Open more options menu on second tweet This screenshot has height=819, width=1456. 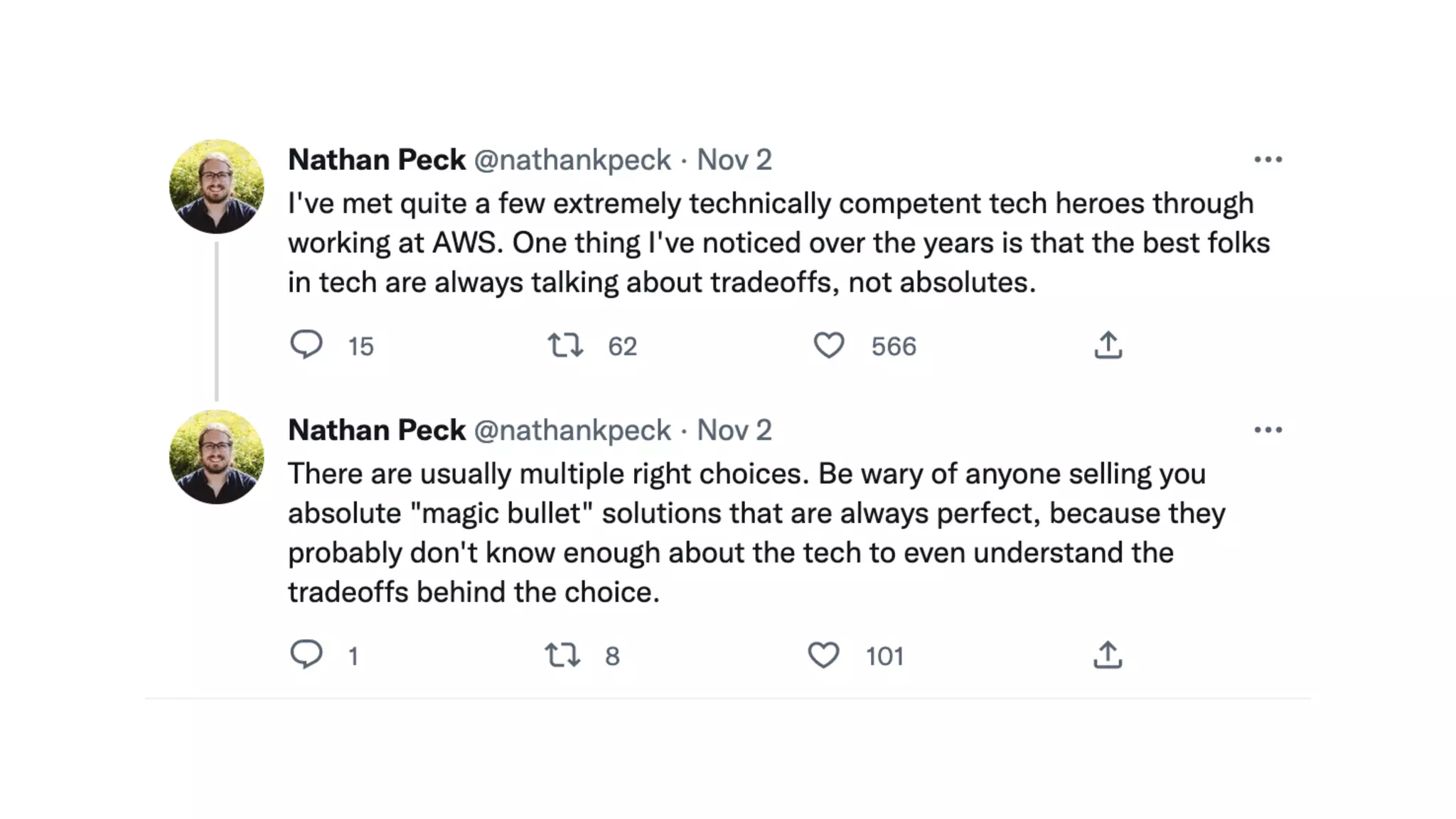click(x=1268, y=430)
